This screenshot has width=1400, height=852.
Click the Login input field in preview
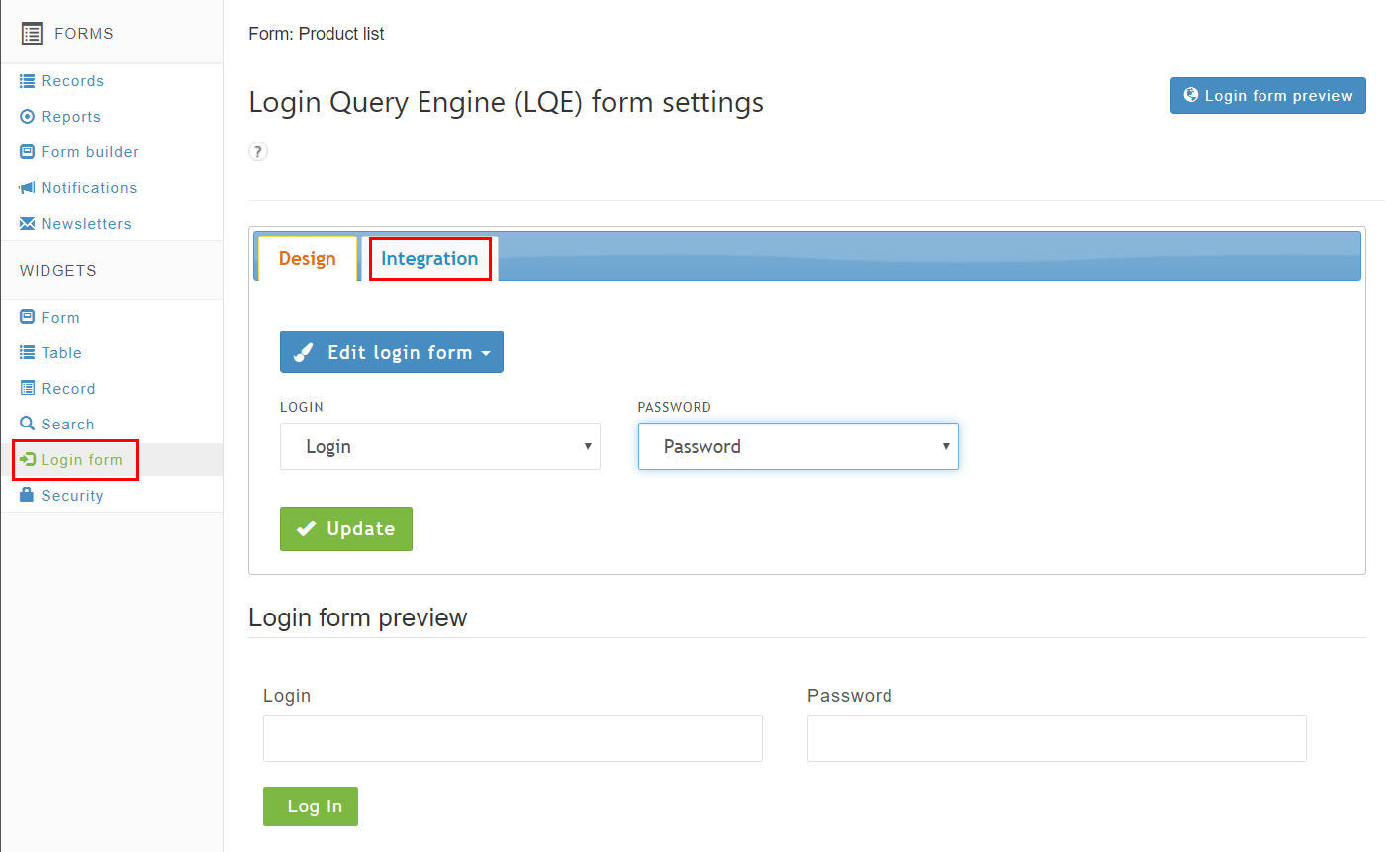point(513,738)
